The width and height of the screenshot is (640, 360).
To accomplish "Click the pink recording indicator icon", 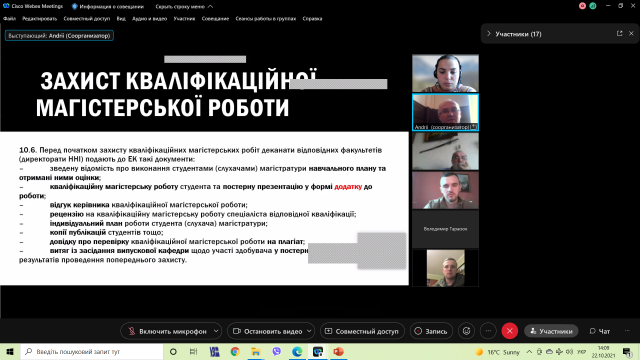I will point(582,6).
